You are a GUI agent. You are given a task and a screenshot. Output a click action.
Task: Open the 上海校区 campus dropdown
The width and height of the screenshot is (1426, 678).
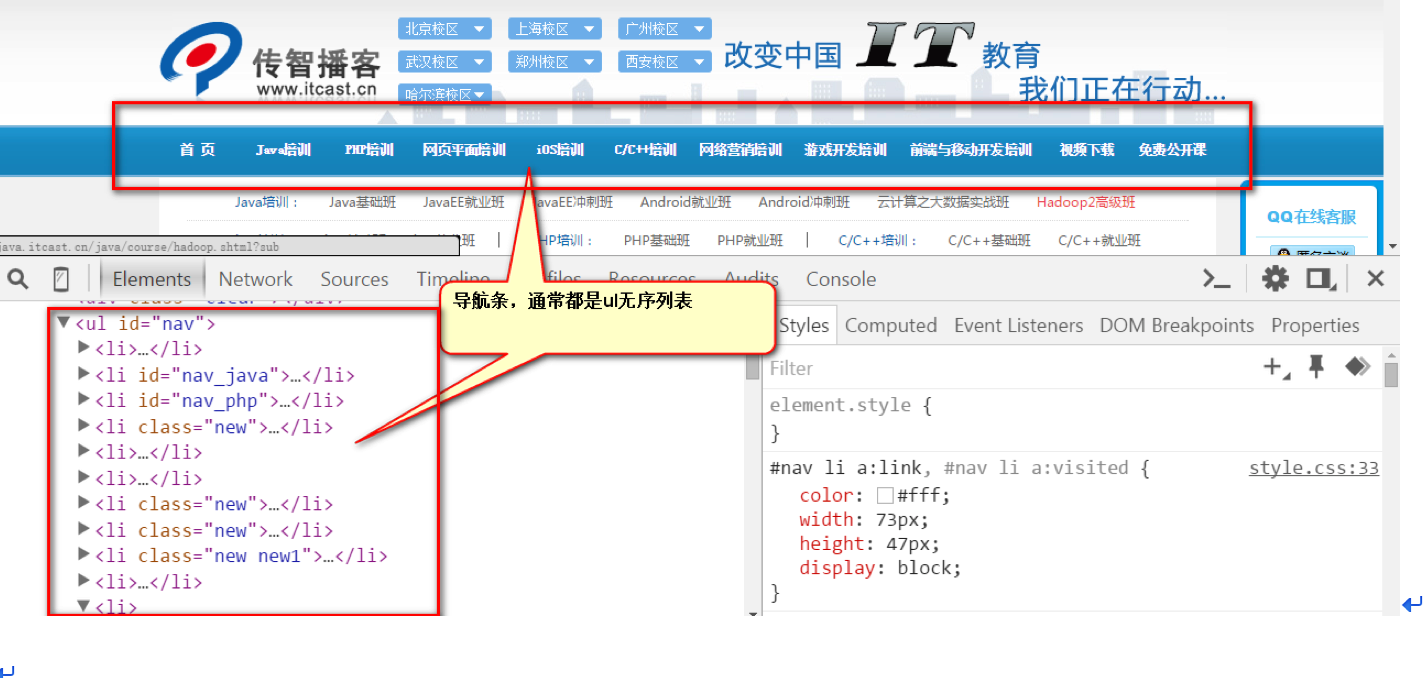[x=554, y=29]
